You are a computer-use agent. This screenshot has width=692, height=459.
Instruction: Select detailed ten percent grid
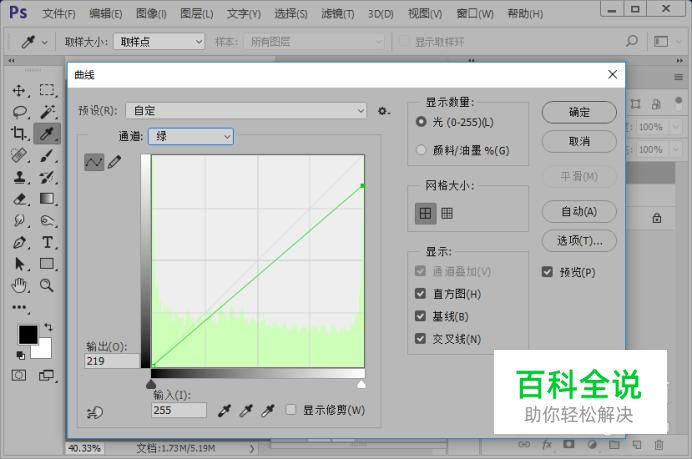(447, 214)
